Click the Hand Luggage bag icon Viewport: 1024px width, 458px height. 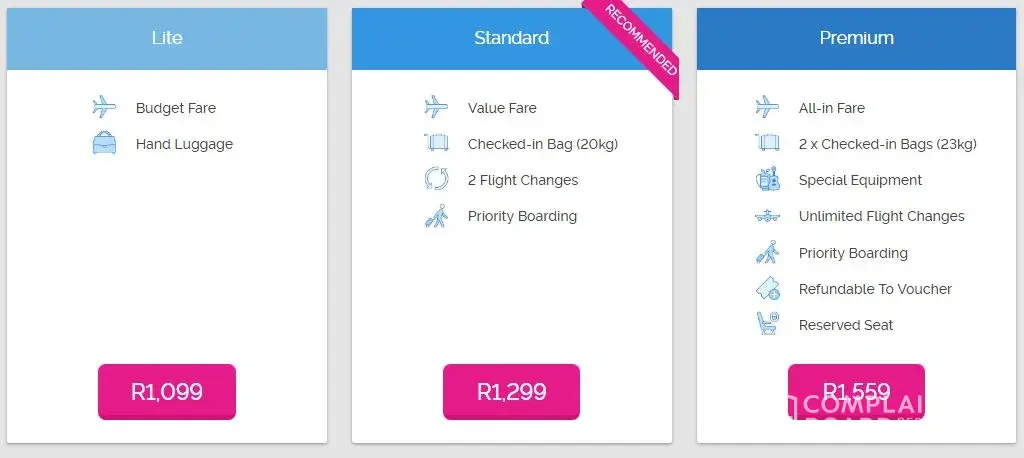tap(104, 144)
